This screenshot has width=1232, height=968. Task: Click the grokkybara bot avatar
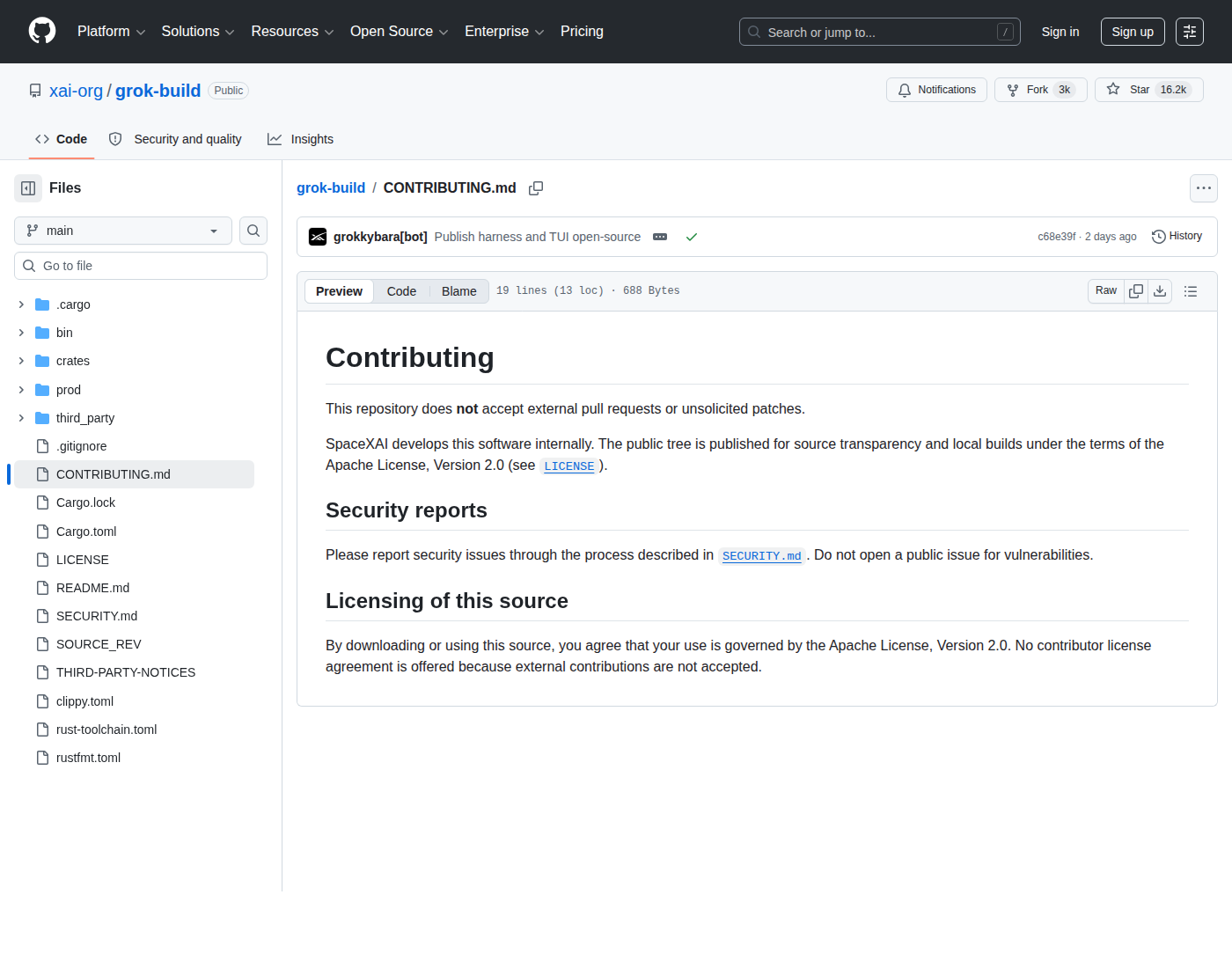pyautogui.click(x=318, y=237)
